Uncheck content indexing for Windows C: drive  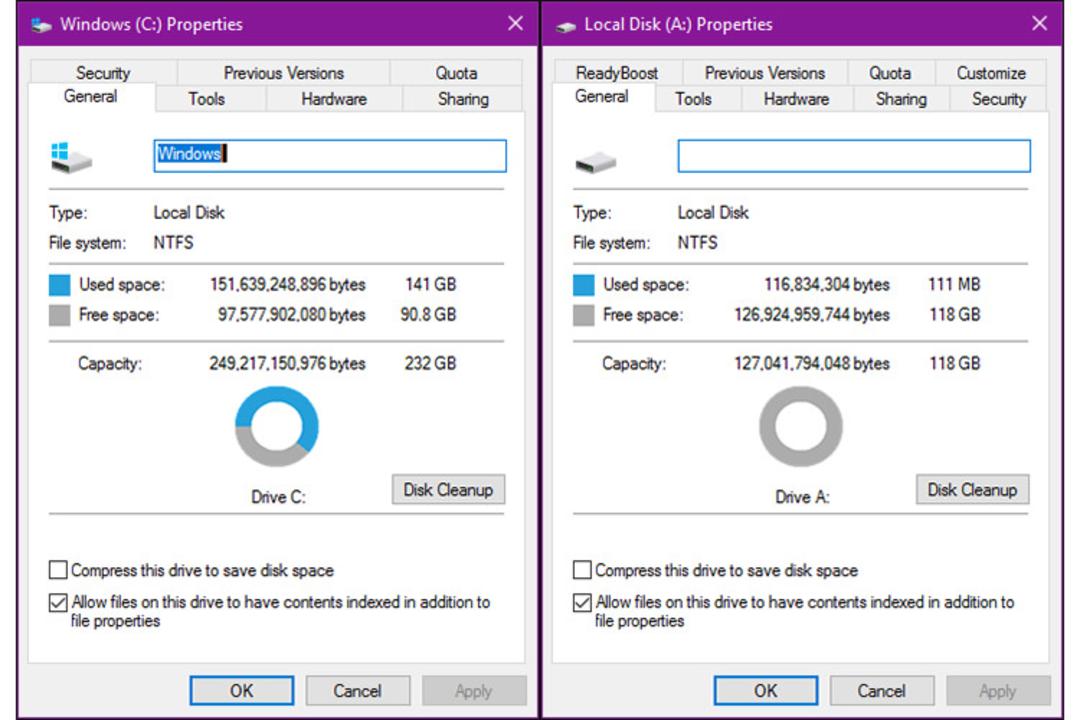tap(58, 602)
